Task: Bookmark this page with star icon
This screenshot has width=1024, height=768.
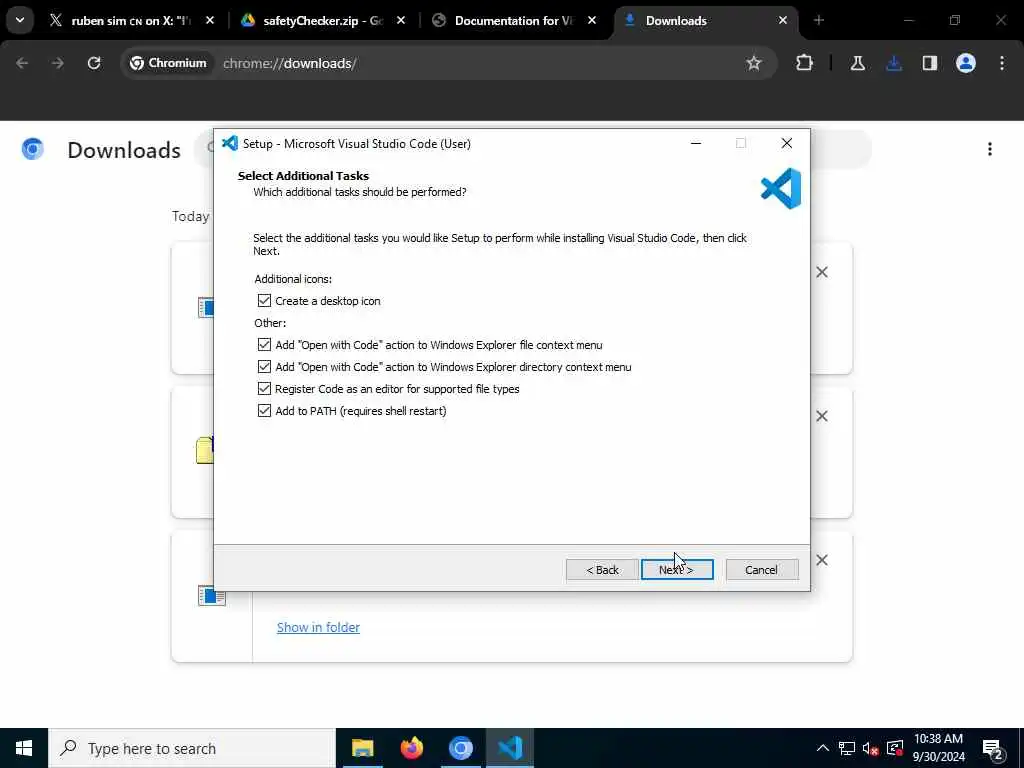Action: pyautogui.click(x=754, y=63)
